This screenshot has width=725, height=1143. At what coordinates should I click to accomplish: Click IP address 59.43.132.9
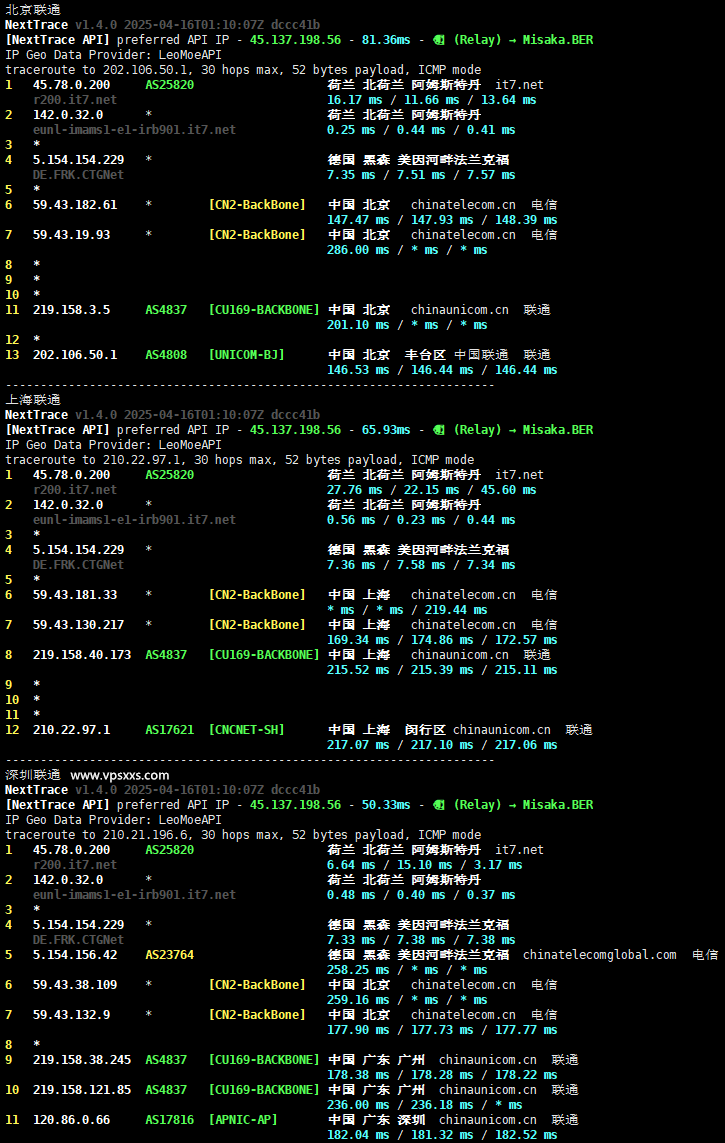(x=71, y=1015)
